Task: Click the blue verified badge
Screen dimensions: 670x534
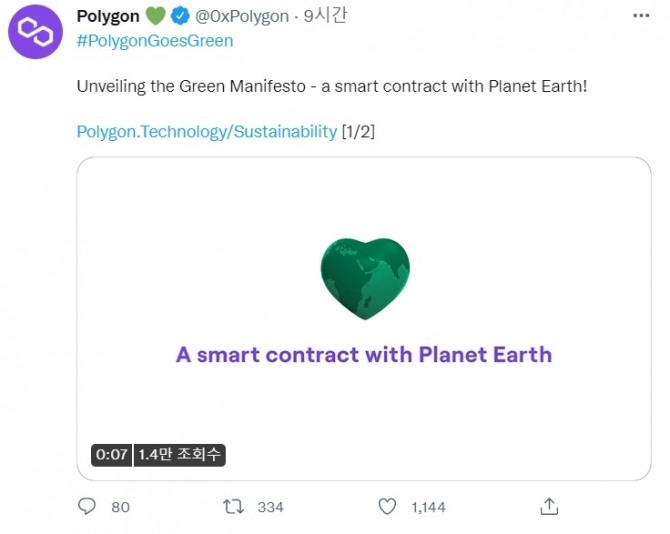Action: [181, 16]
